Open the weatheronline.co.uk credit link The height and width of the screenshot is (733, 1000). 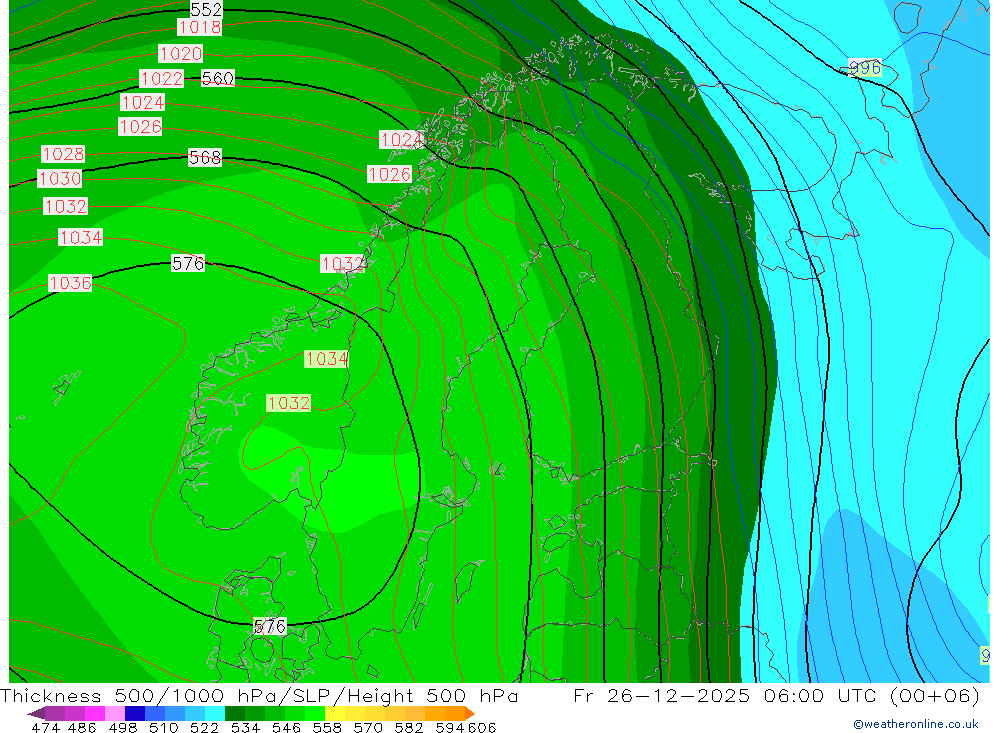916,724
